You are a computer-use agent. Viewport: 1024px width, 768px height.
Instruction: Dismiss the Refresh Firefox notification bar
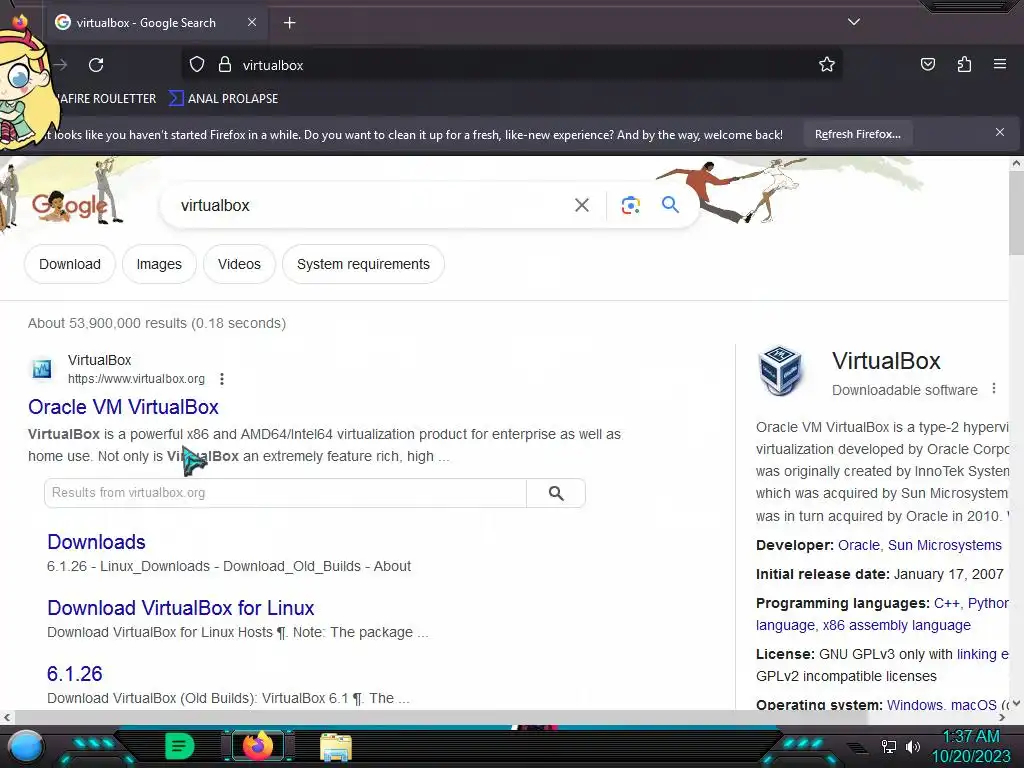pos(999,133)
